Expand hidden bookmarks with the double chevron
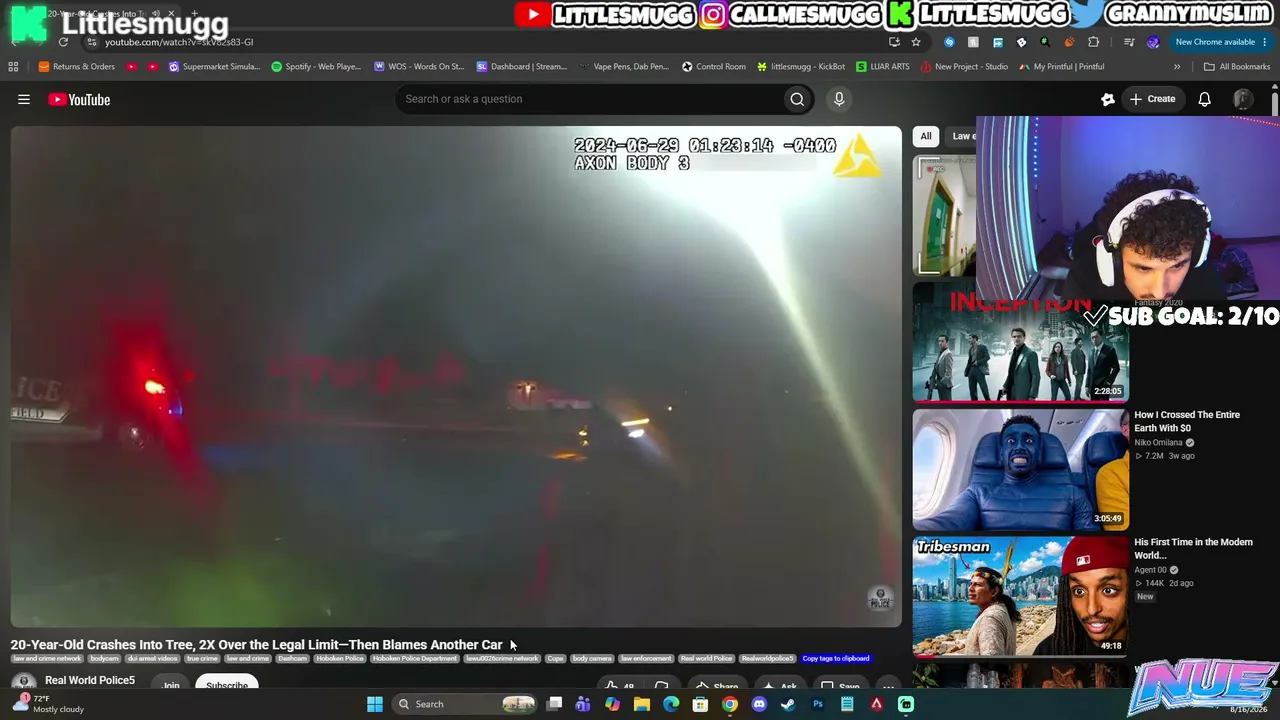 pos(1177,67)
